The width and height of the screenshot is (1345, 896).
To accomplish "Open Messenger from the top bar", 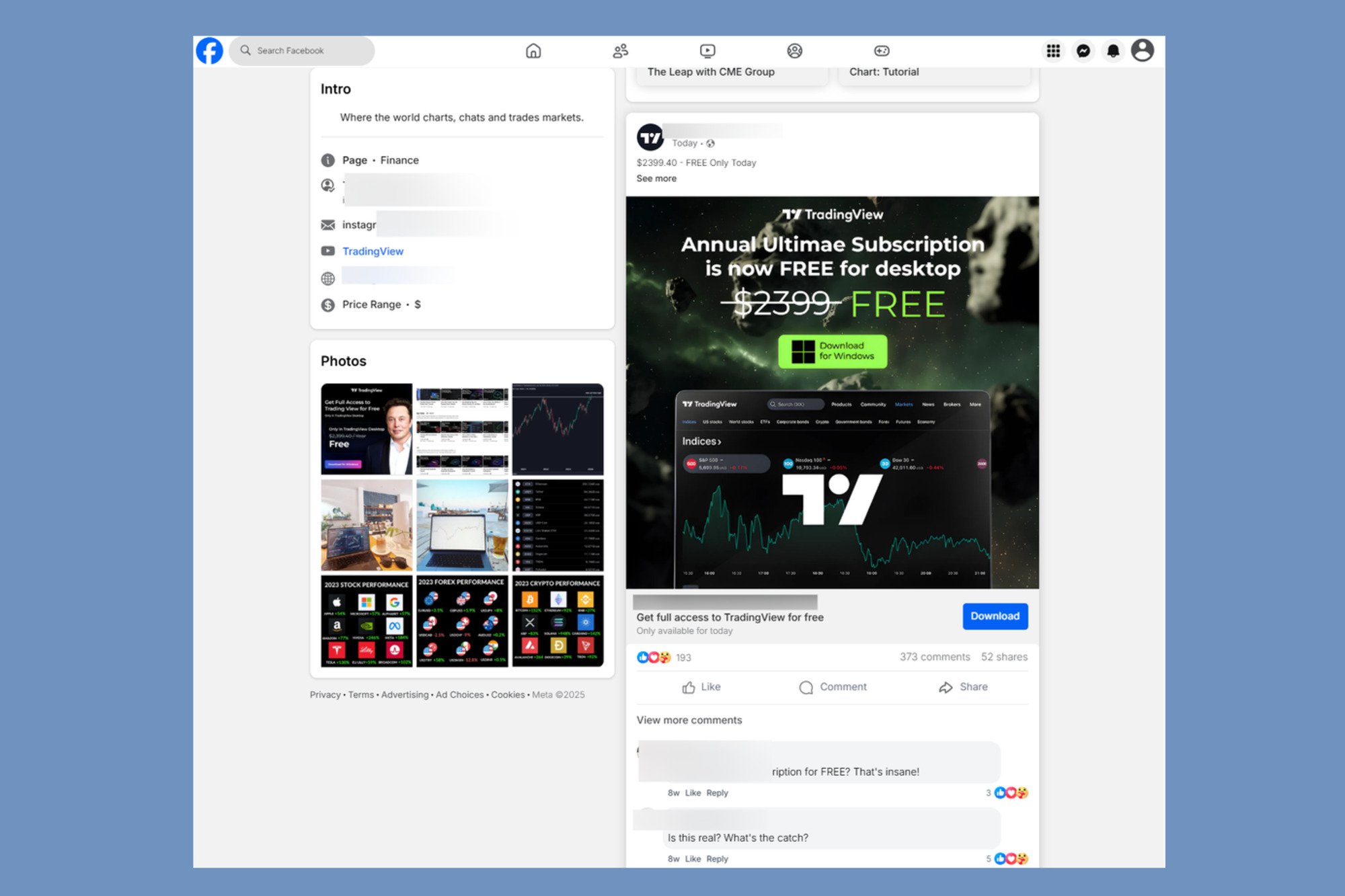I will 1083,50.
